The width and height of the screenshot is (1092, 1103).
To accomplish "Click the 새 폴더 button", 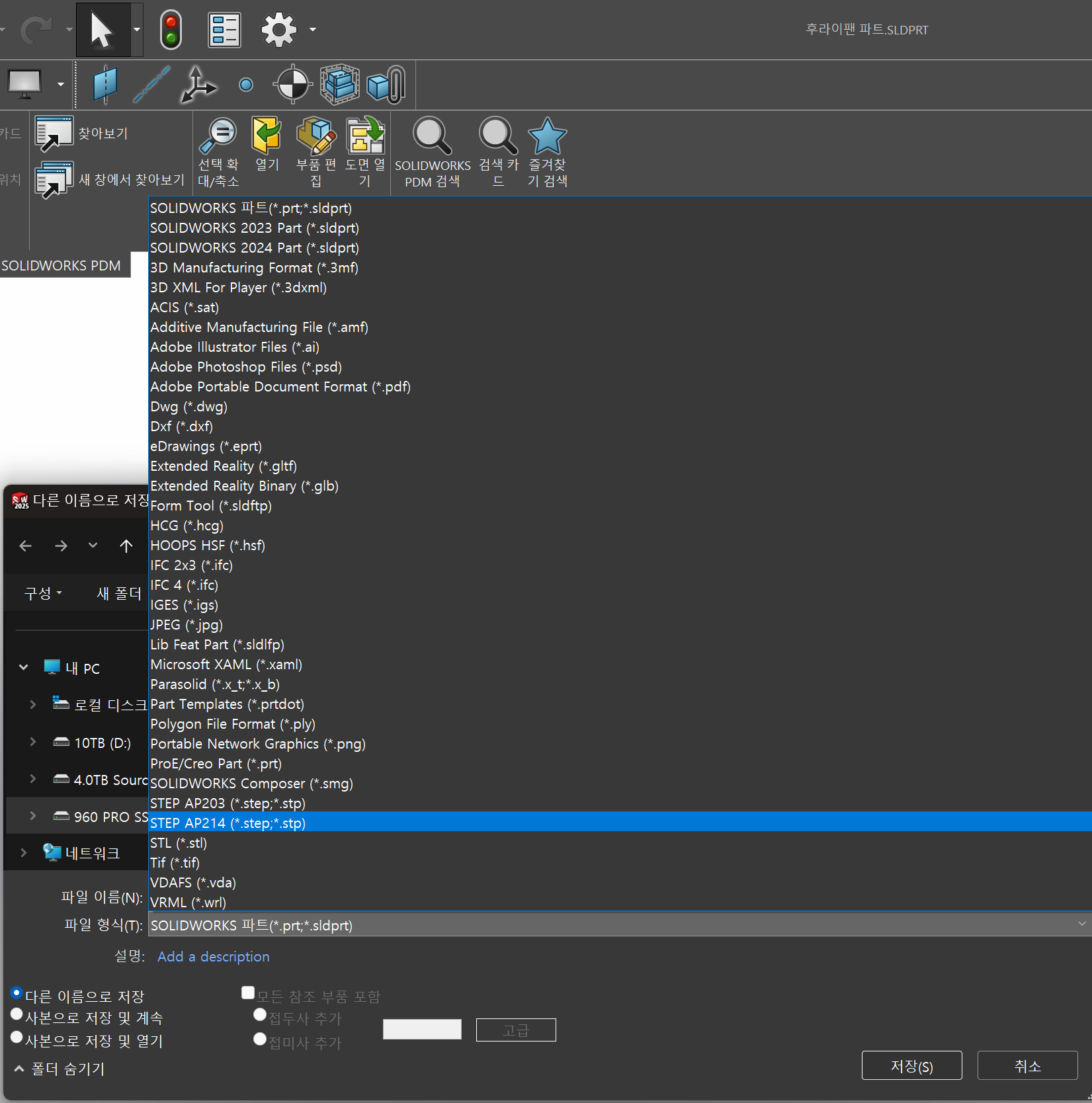I will 119,593.
